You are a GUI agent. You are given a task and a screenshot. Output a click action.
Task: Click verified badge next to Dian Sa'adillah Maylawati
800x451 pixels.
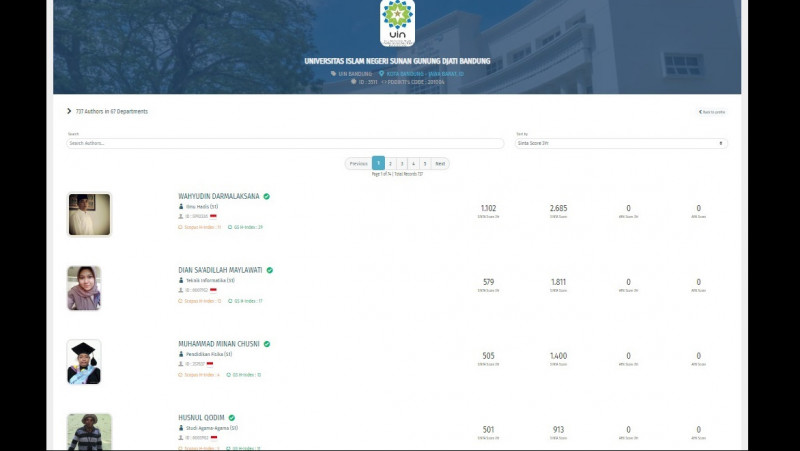270,270
